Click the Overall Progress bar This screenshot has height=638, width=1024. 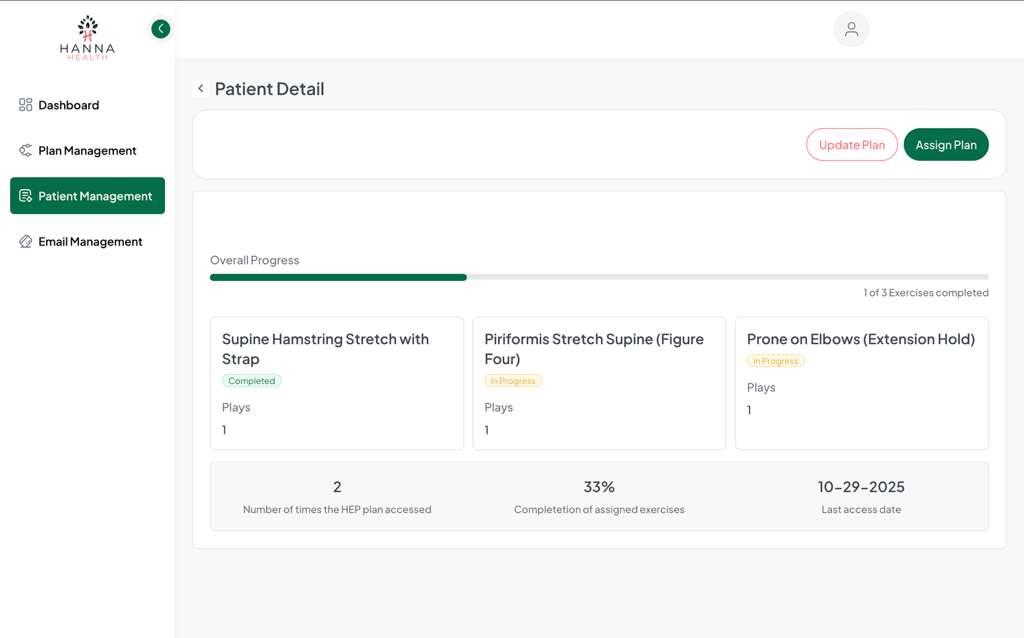(x=598, y=277)
